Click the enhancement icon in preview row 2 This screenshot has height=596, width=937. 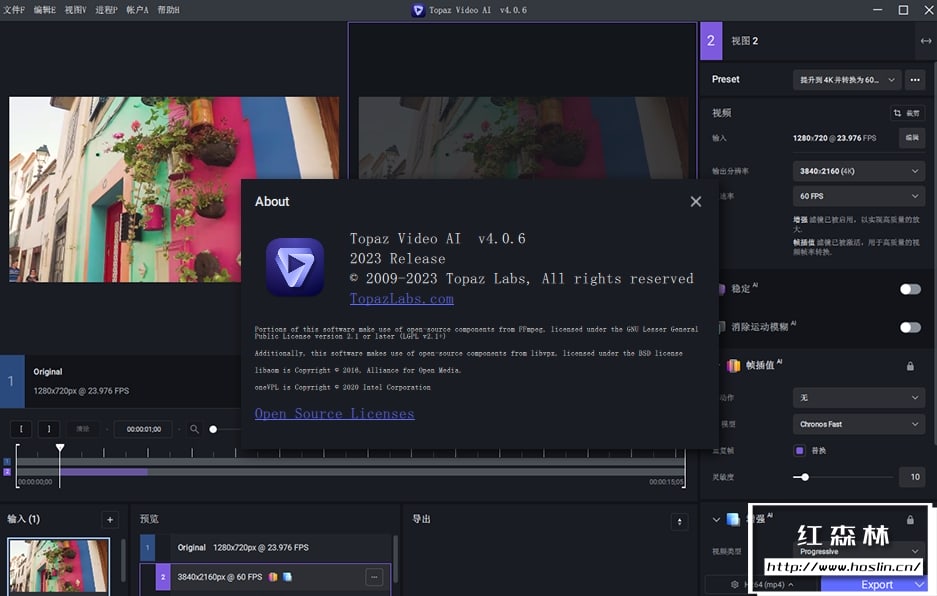pyautogui.click(x=287, y=577)
